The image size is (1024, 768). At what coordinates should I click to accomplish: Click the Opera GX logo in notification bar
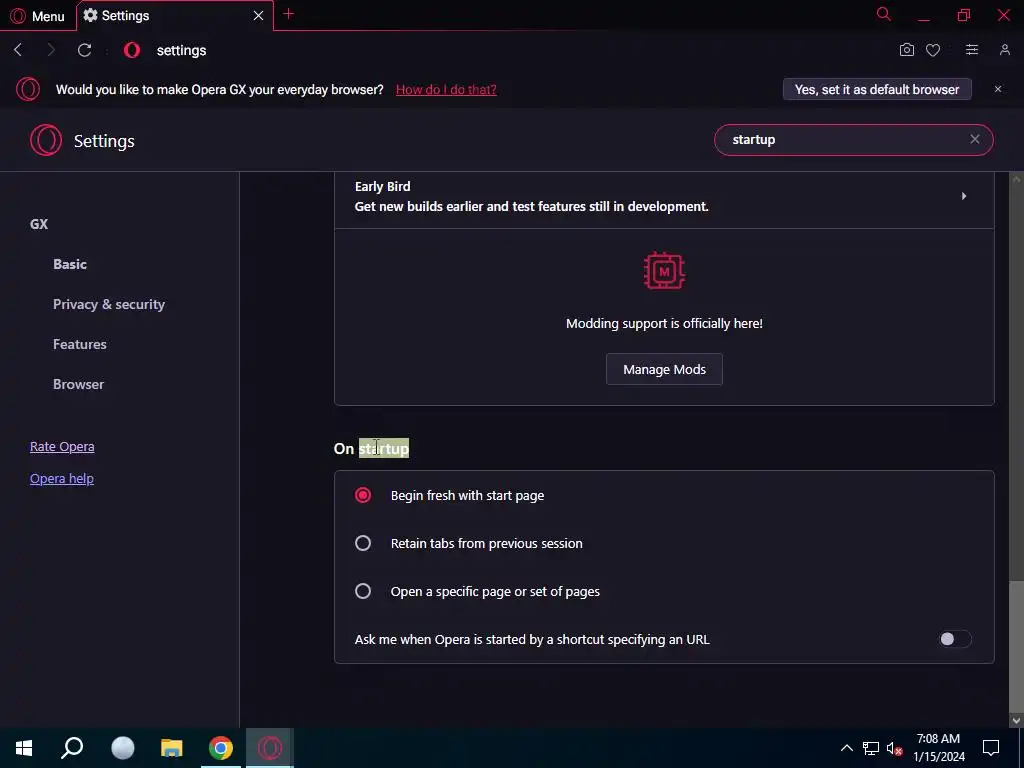(x=28, y=89)
